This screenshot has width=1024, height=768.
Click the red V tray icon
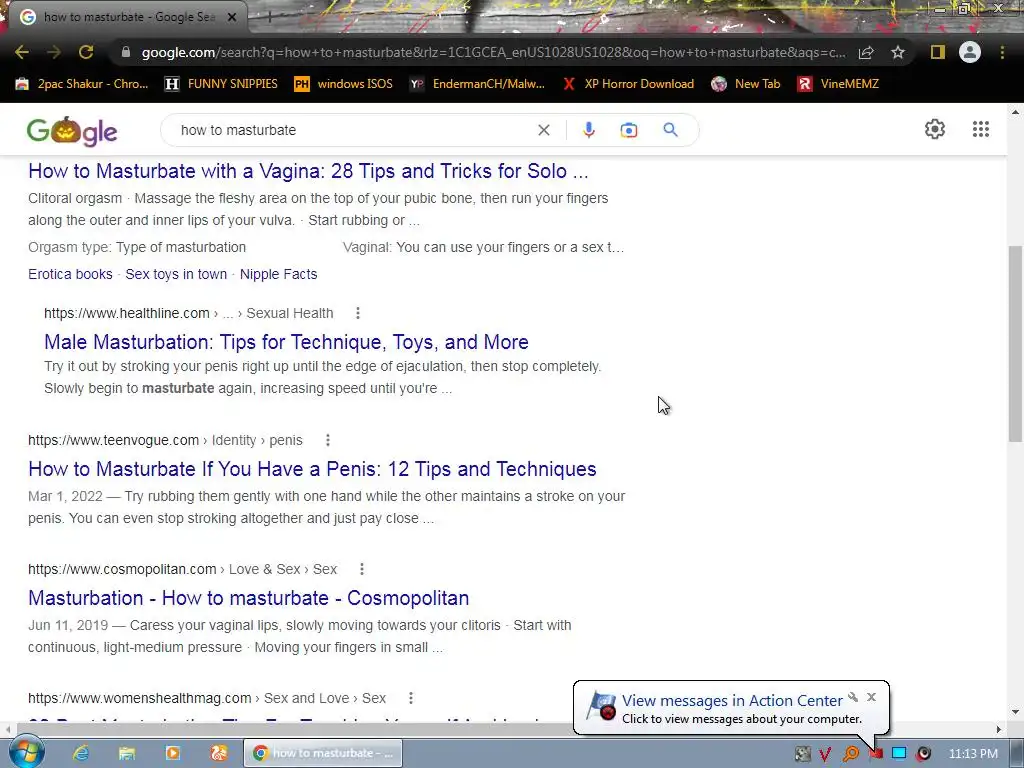pos(825,754)
